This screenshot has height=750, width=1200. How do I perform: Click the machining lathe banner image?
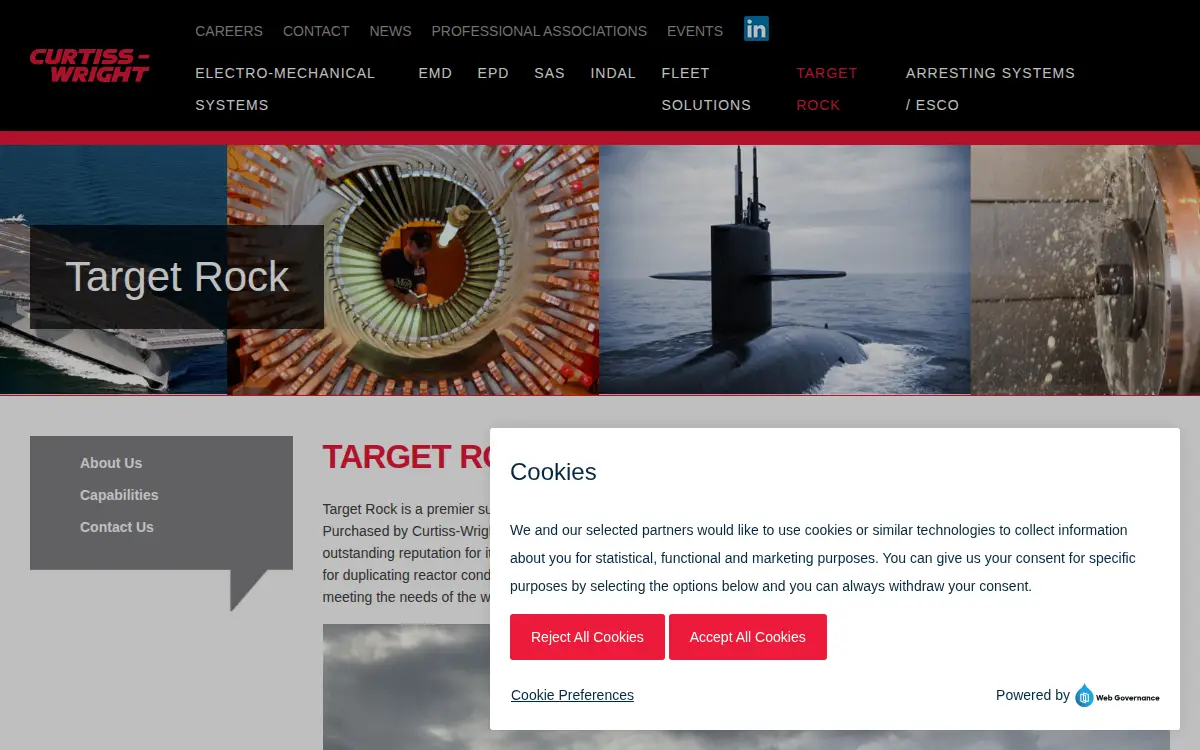click(x=1085, y=270)
